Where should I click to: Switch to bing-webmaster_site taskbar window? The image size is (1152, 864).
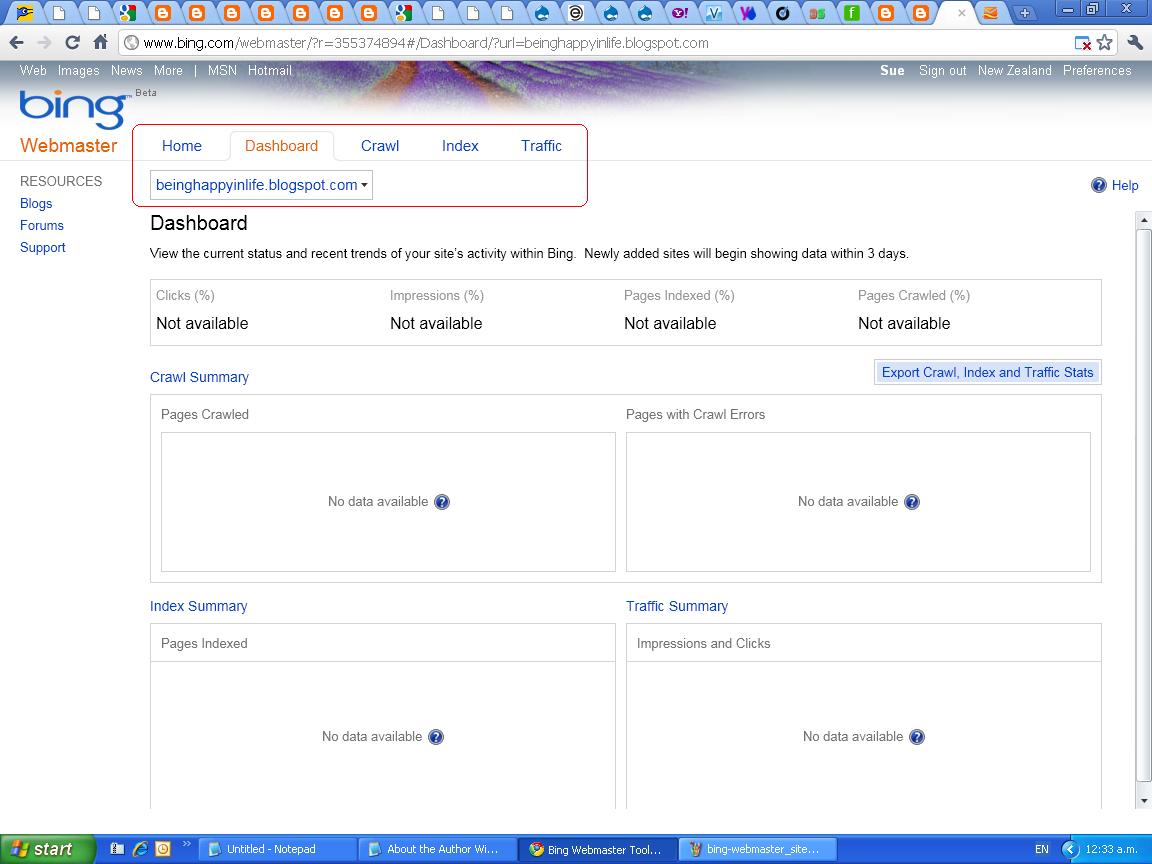pyautogui.click(x=757, y=849)
